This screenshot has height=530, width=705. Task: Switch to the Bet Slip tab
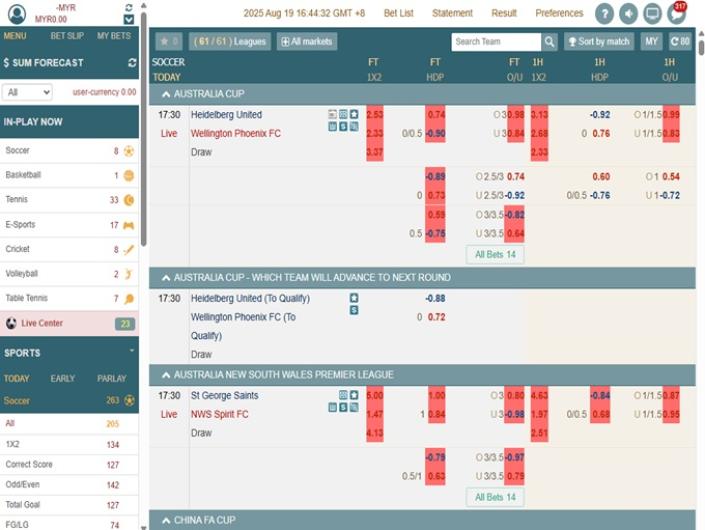69,36
